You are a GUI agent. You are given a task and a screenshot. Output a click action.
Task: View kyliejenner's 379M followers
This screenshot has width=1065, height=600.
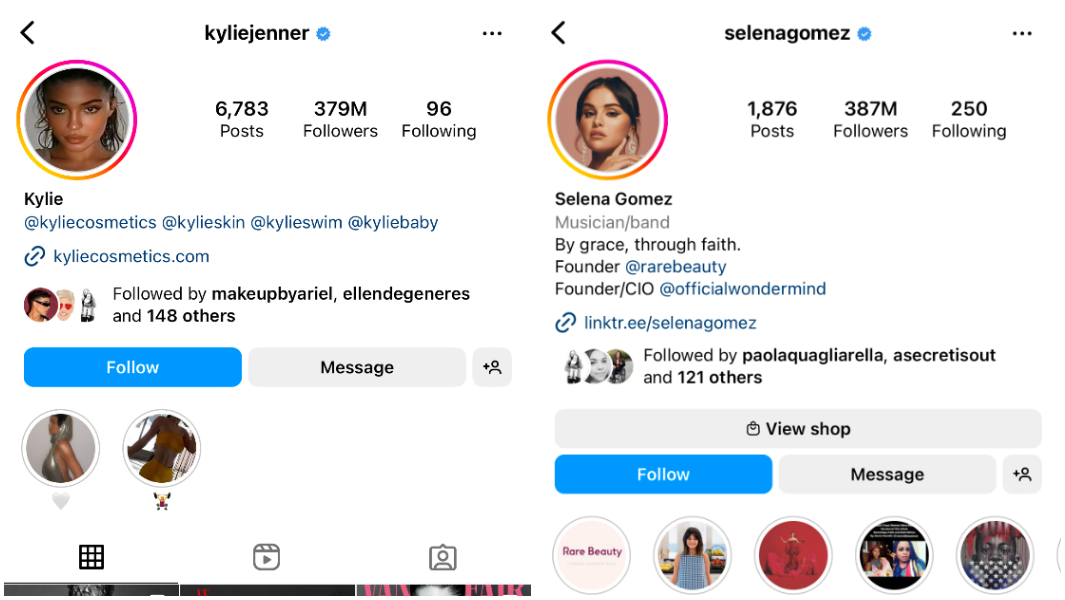pos(340,119)
